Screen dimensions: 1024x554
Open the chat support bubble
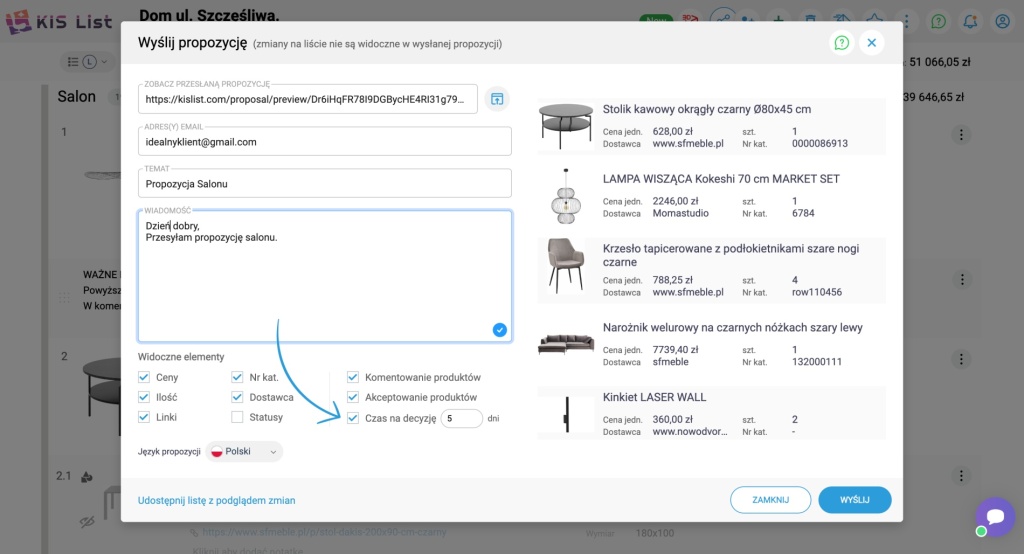995,517
